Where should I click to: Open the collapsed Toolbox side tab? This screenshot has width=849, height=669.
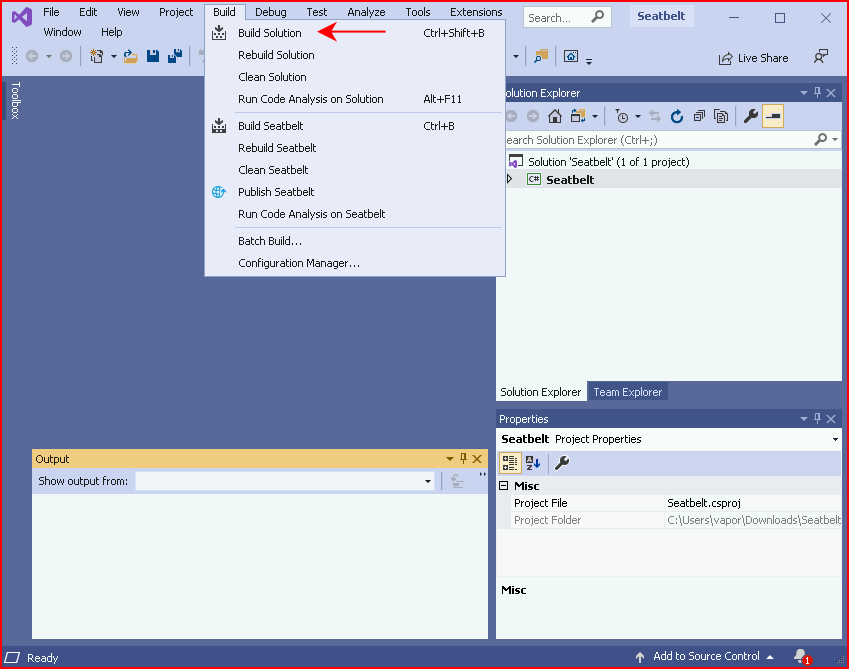click(x=15, y=101)
